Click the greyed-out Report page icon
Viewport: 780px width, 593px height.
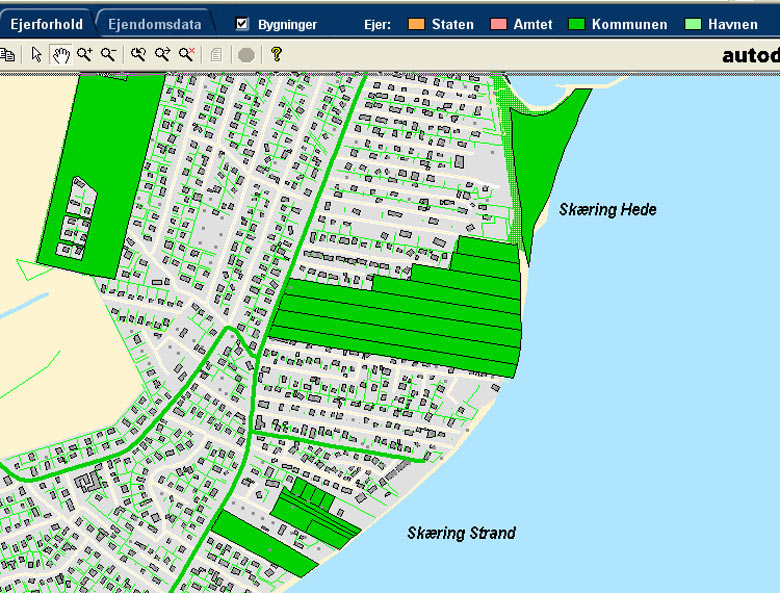point(216,55)
